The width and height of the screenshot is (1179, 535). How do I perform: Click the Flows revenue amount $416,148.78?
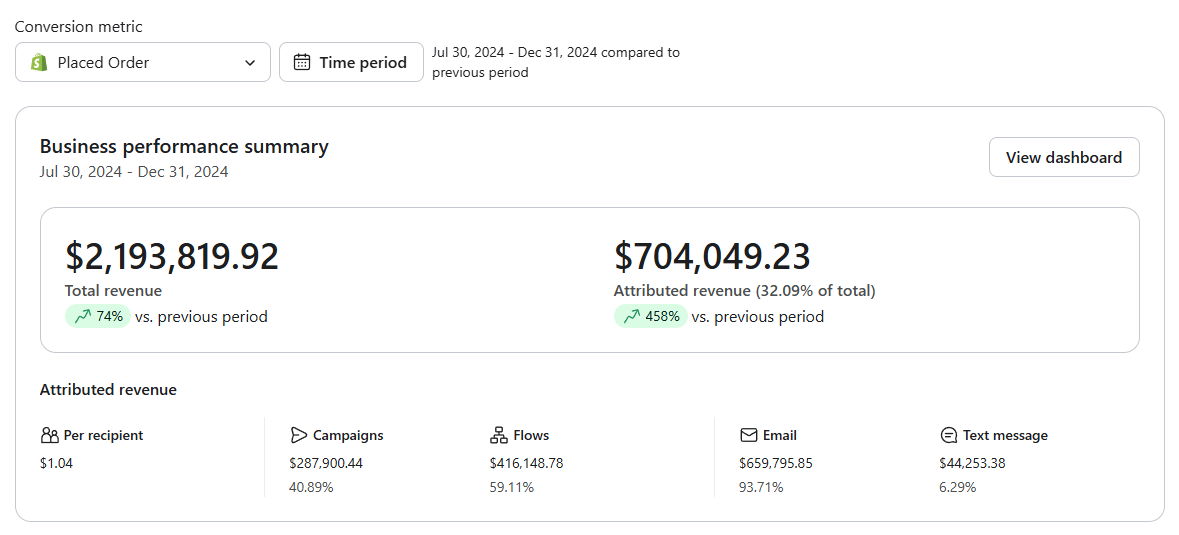pyautogui.click(x=526, y=463)
